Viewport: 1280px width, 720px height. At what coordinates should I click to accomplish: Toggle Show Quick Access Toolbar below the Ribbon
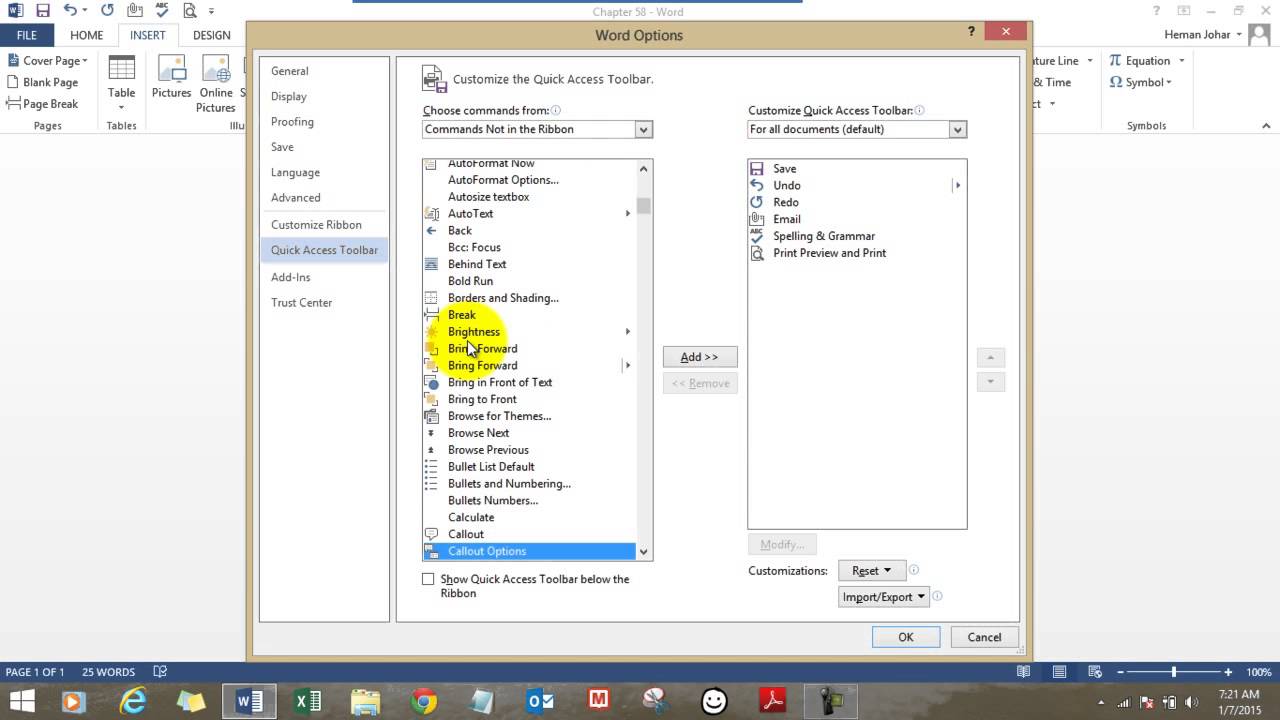428,579
